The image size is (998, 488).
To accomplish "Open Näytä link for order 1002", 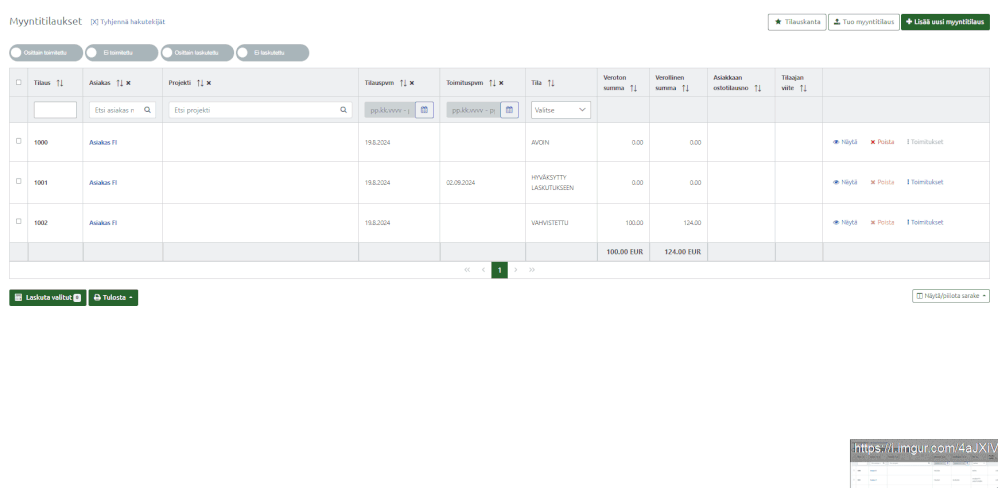I will pos(845,223).
